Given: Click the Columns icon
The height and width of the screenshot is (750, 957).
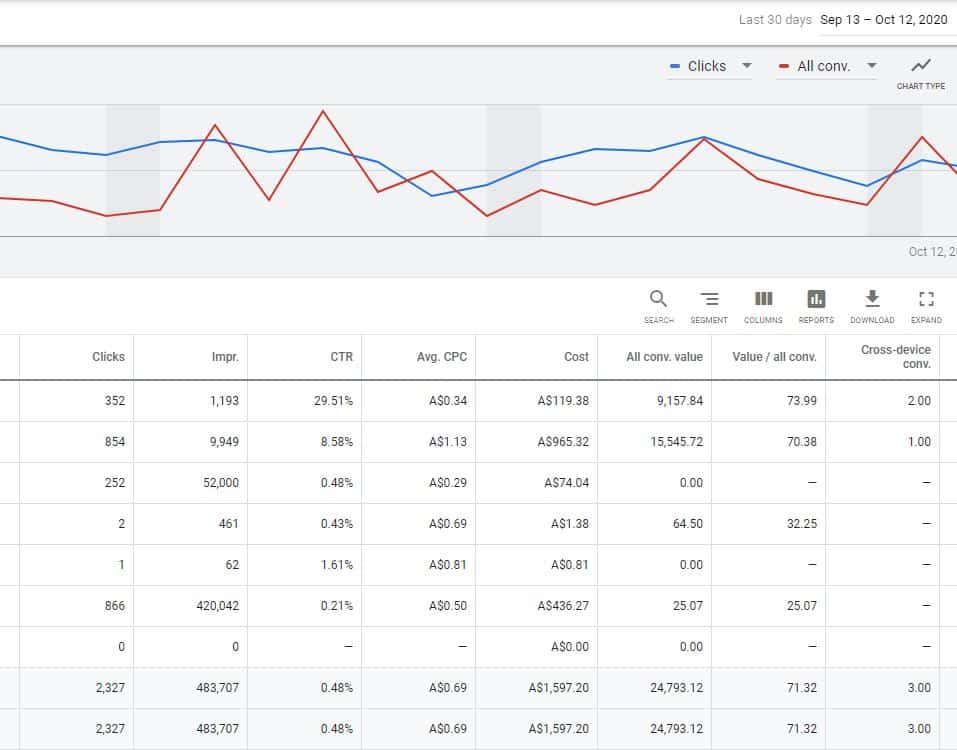Looking at the screenshot, I should (763, 299).
